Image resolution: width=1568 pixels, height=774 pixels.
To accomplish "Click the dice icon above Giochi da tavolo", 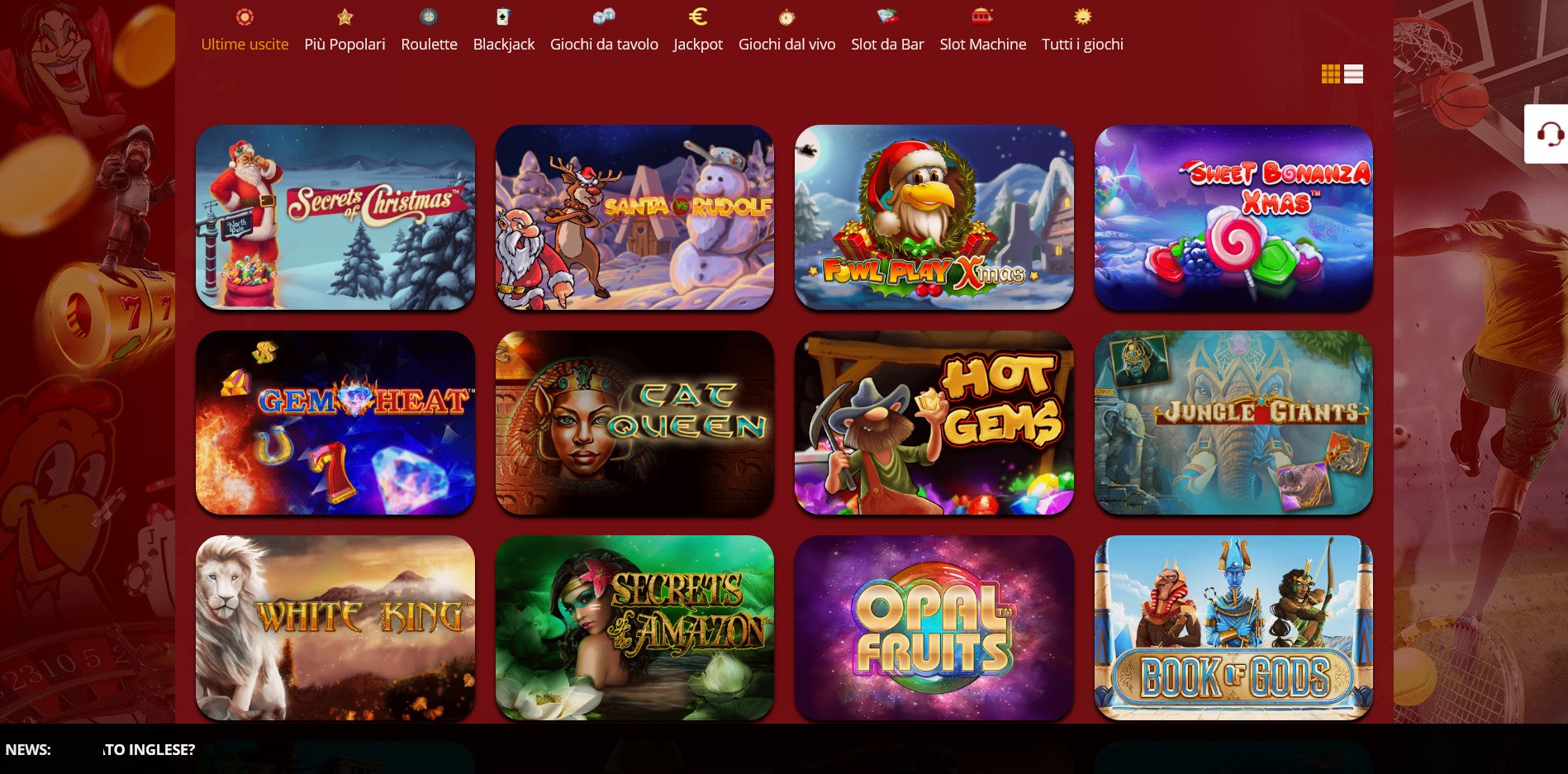I will pos(604,17).
